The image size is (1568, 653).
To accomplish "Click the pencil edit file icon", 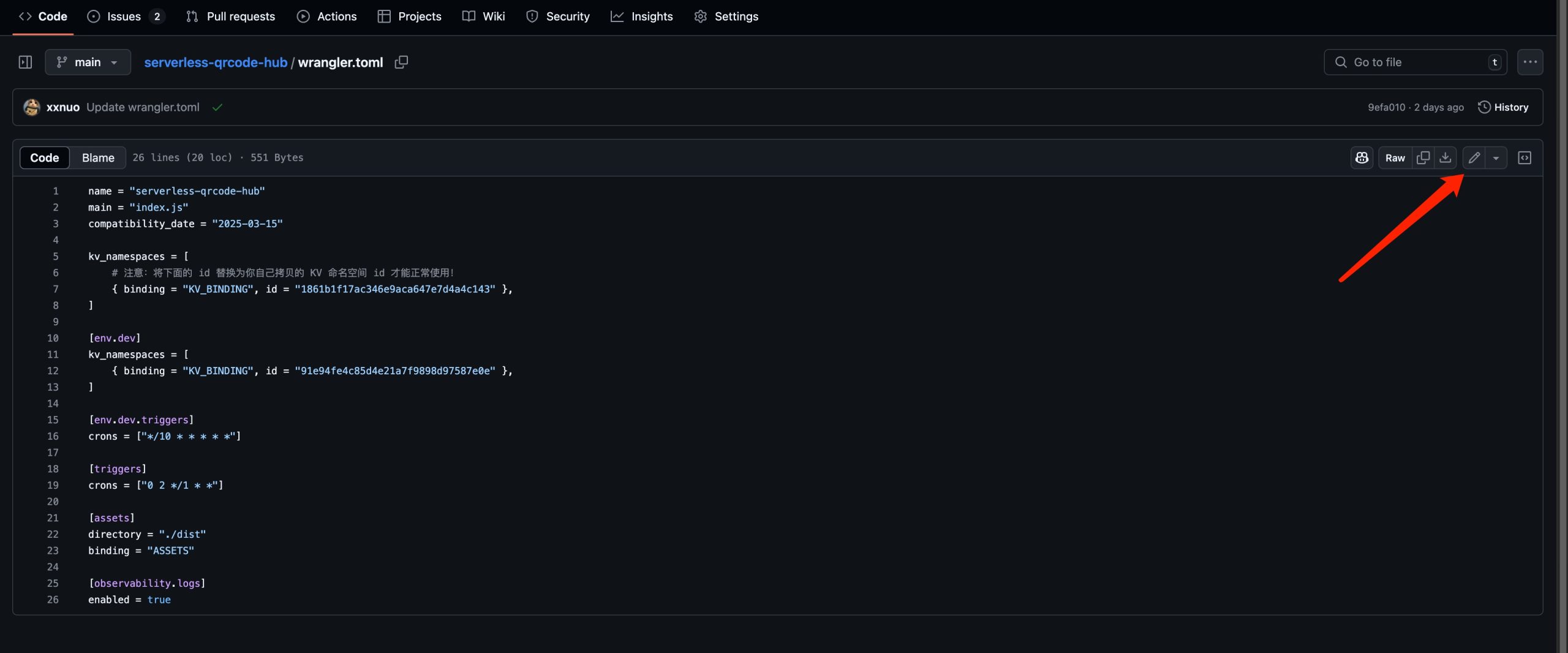I will click(x=1474, y=158).
